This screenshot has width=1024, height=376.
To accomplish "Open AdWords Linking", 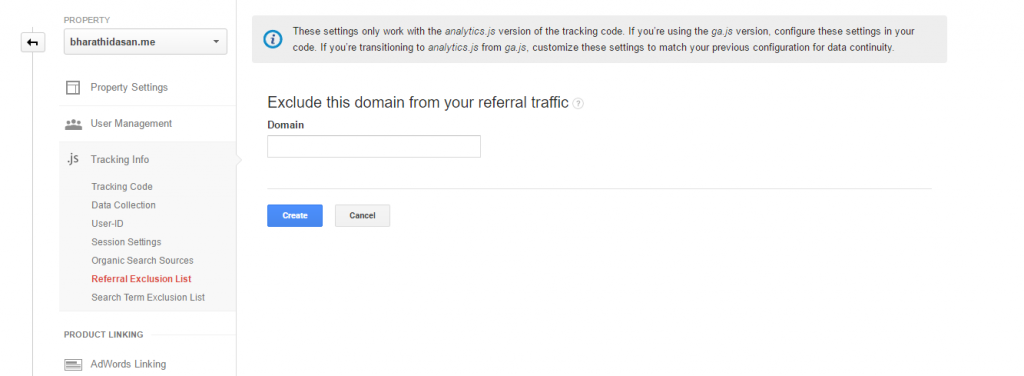I will click(x=128, y=364).
